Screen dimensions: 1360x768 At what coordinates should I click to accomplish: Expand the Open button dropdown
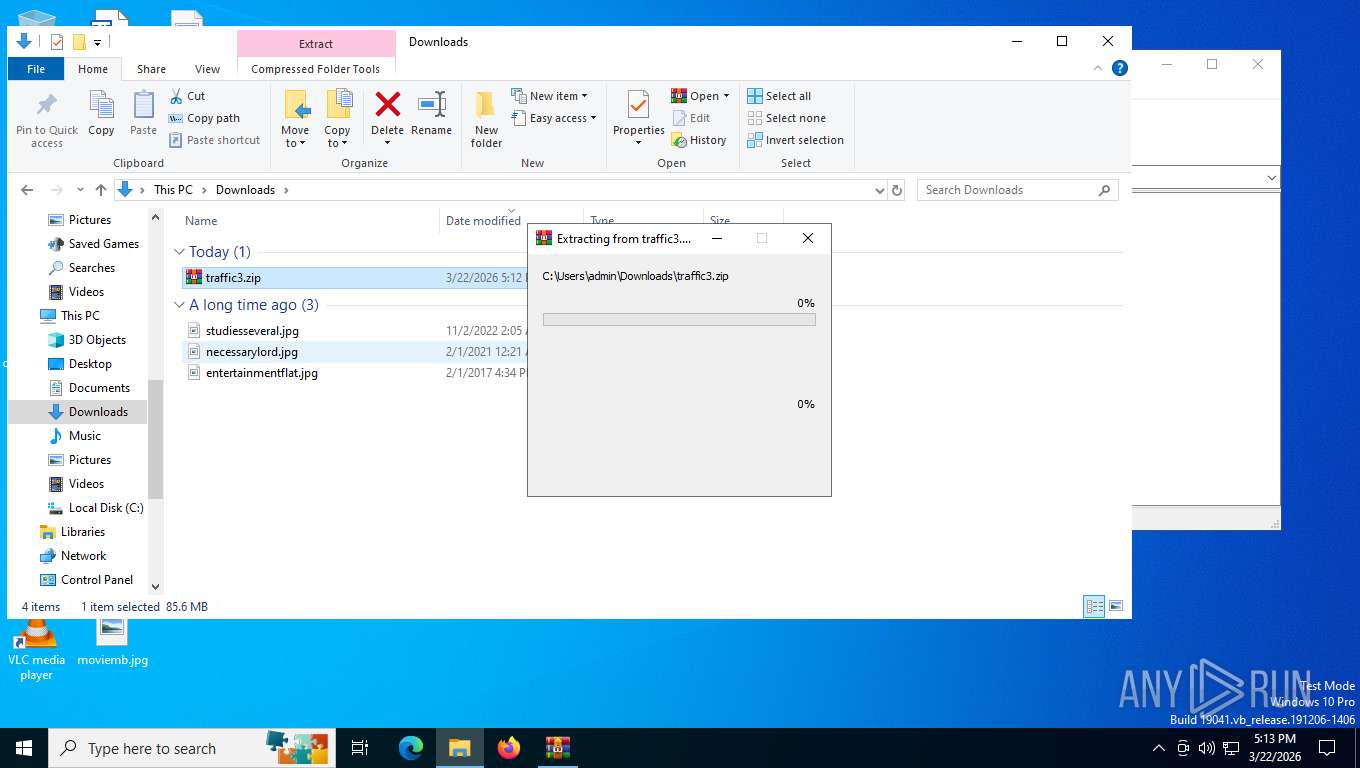[726, 96]
